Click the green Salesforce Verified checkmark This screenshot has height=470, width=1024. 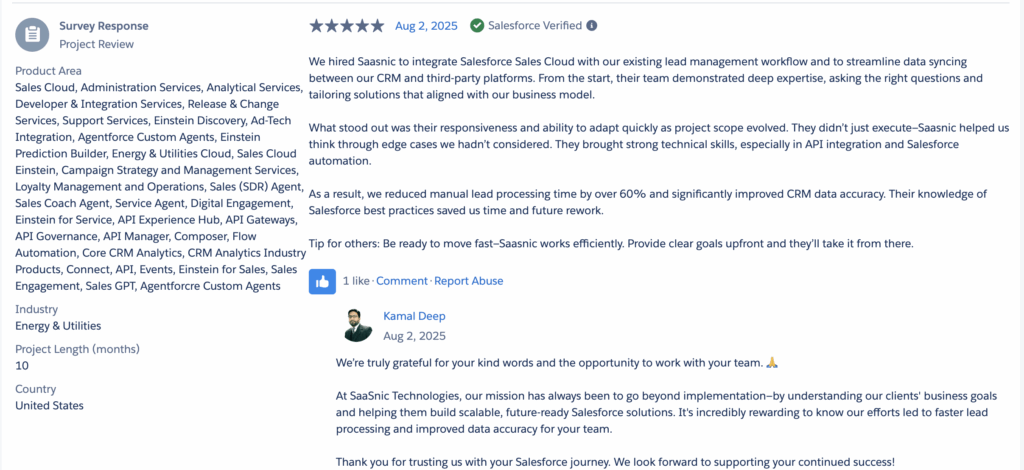click(x=477, y=25)
